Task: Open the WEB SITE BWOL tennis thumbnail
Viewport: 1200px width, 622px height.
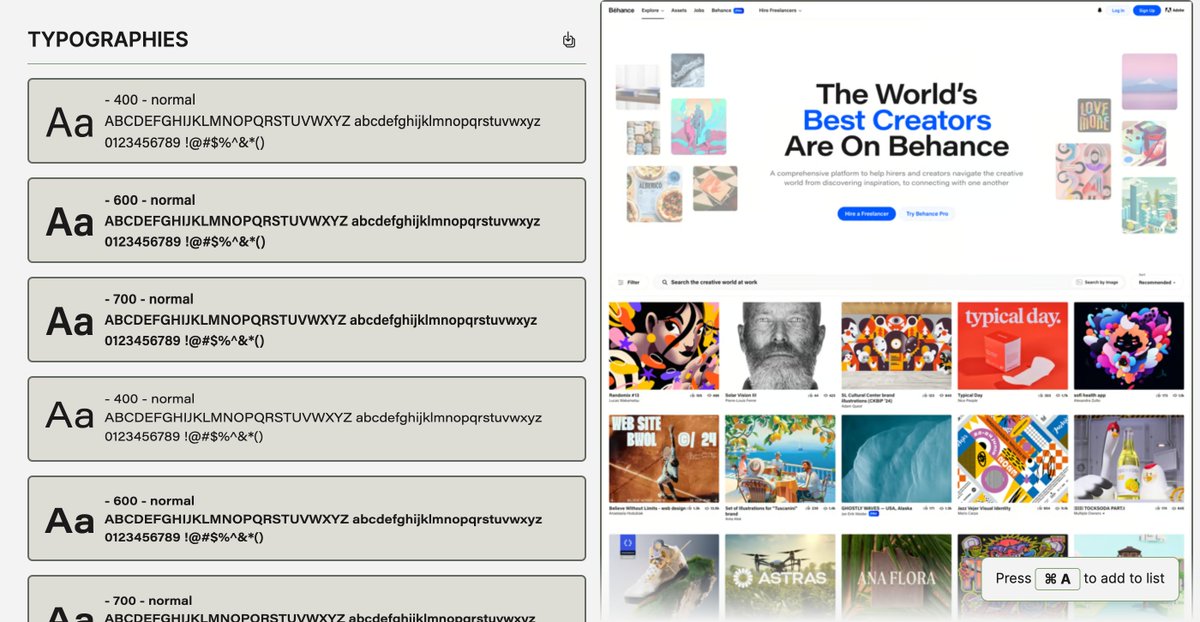Action: pos(664,459)
